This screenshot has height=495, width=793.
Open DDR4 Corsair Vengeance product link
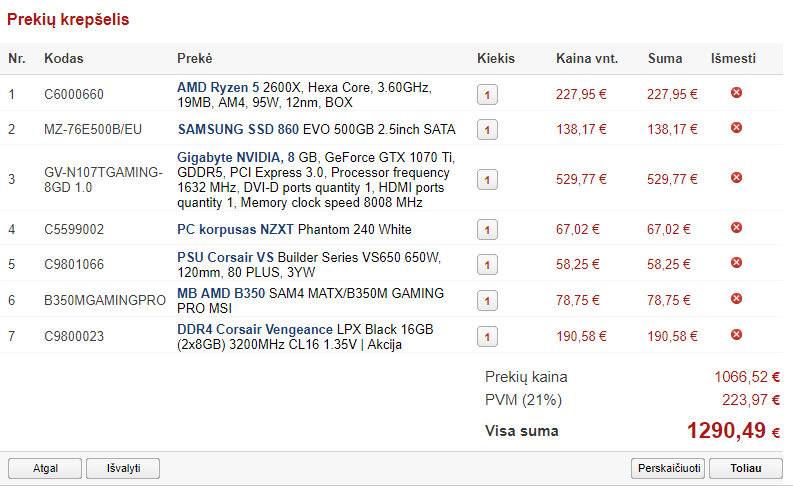255,330
